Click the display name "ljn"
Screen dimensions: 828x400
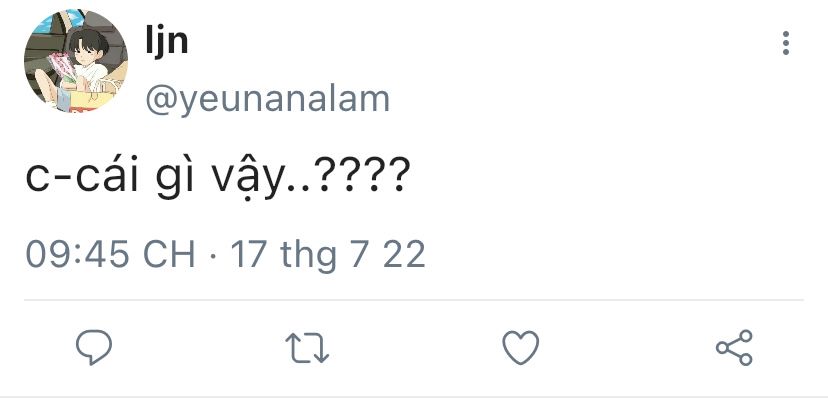click(x=167, y=42)
